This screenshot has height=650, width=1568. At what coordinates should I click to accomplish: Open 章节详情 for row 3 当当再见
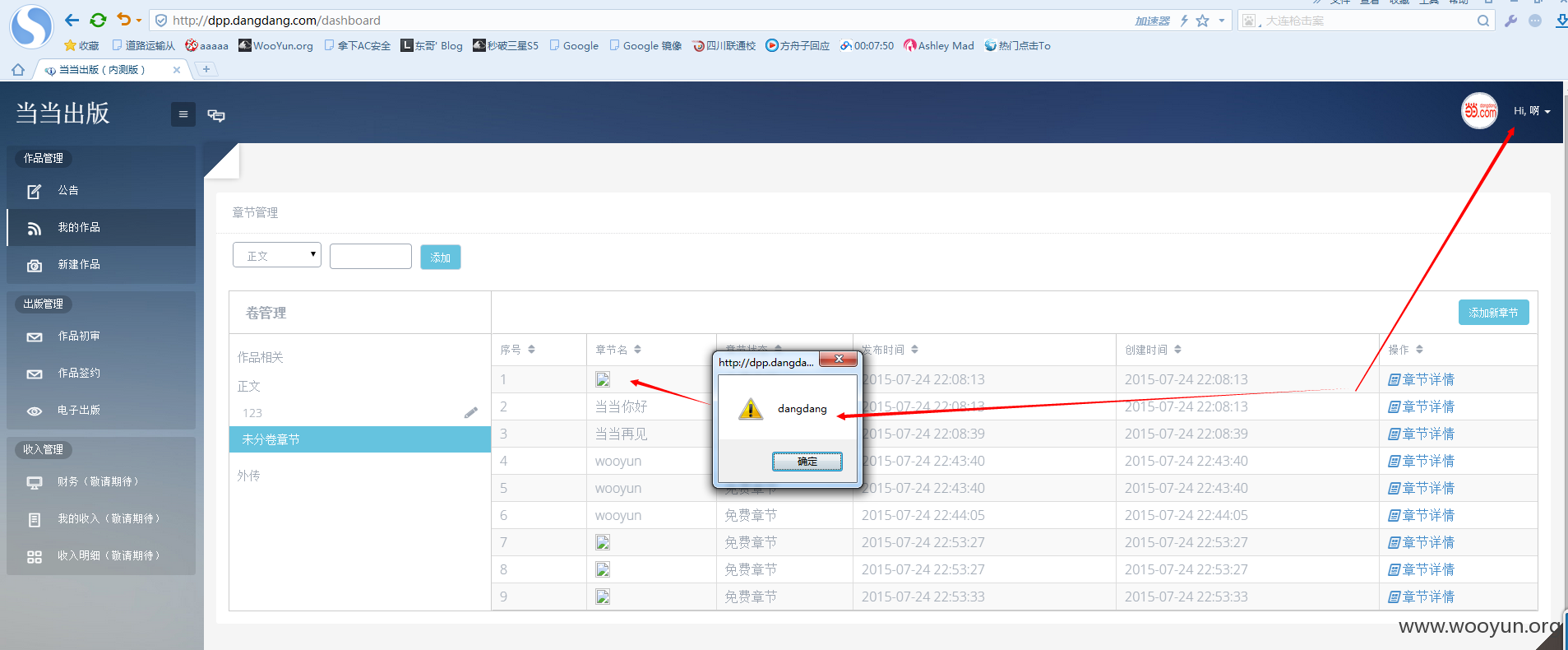tap(1421, 434)
